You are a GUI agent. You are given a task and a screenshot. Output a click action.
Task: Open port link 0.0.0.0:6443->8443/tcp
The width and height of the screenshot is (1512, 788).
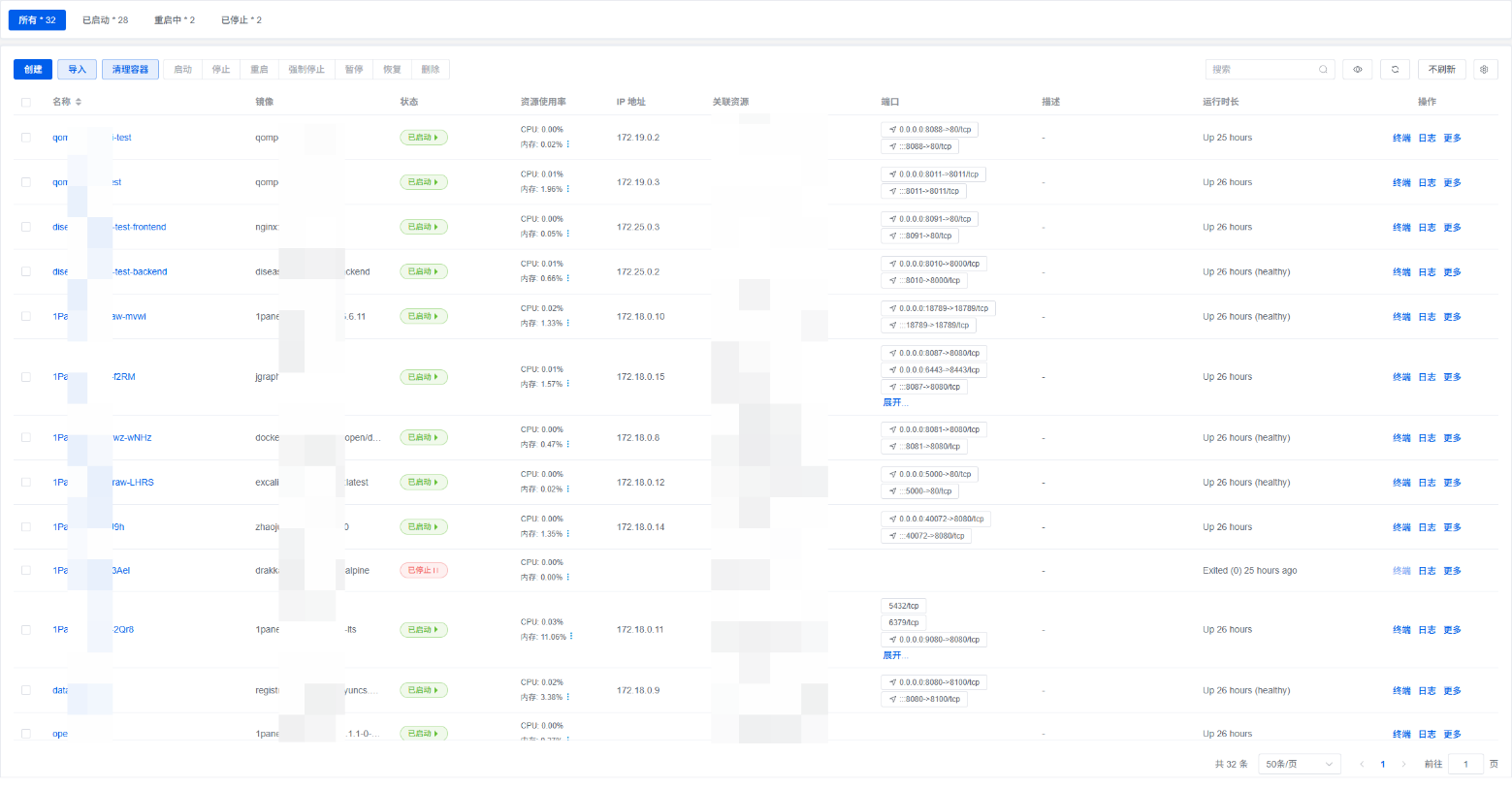coord(934,369)
